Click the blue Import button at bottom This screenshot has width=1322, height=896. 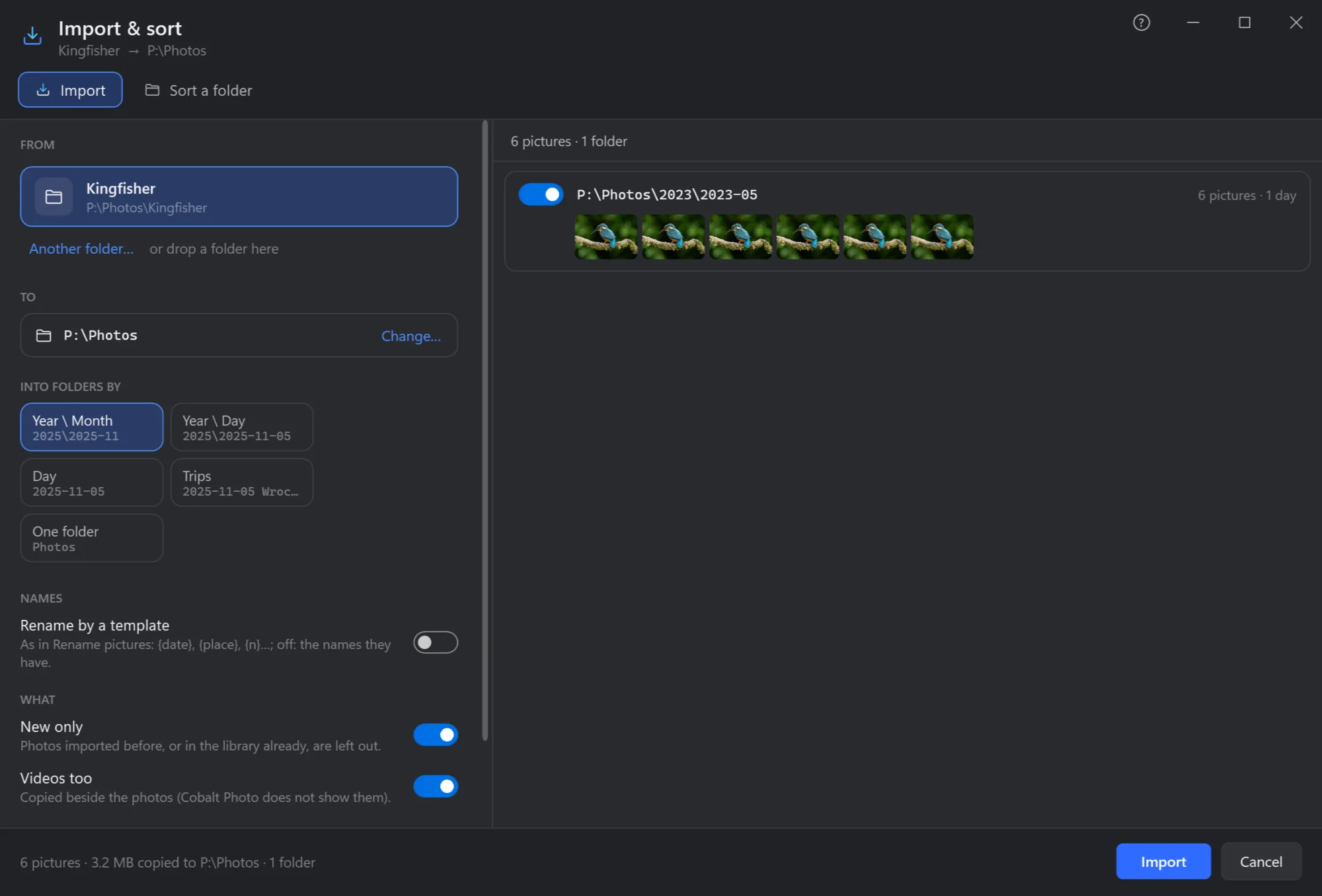pos(1163,862)
